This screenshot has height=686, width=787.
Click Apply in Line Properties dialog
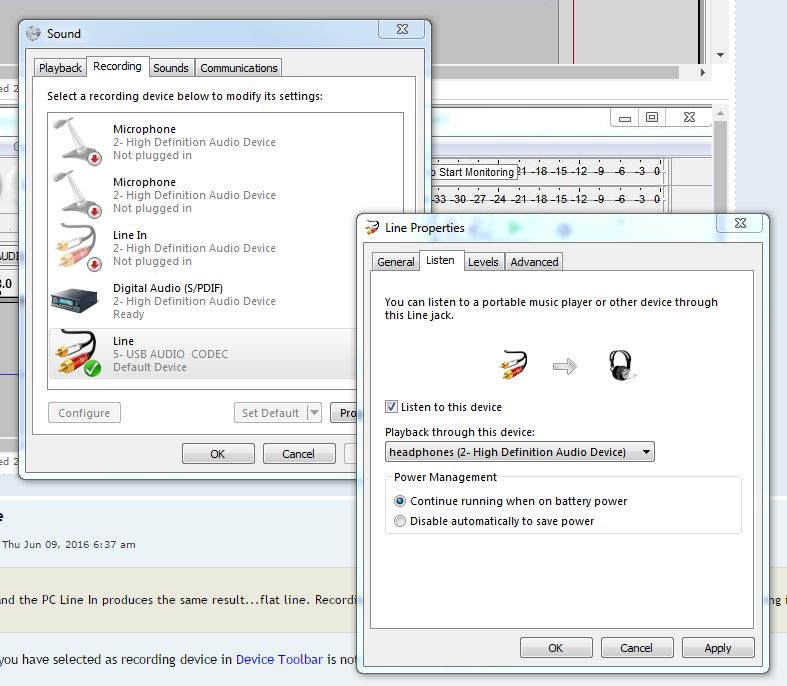pyautogui.click(x=718, y=648)
